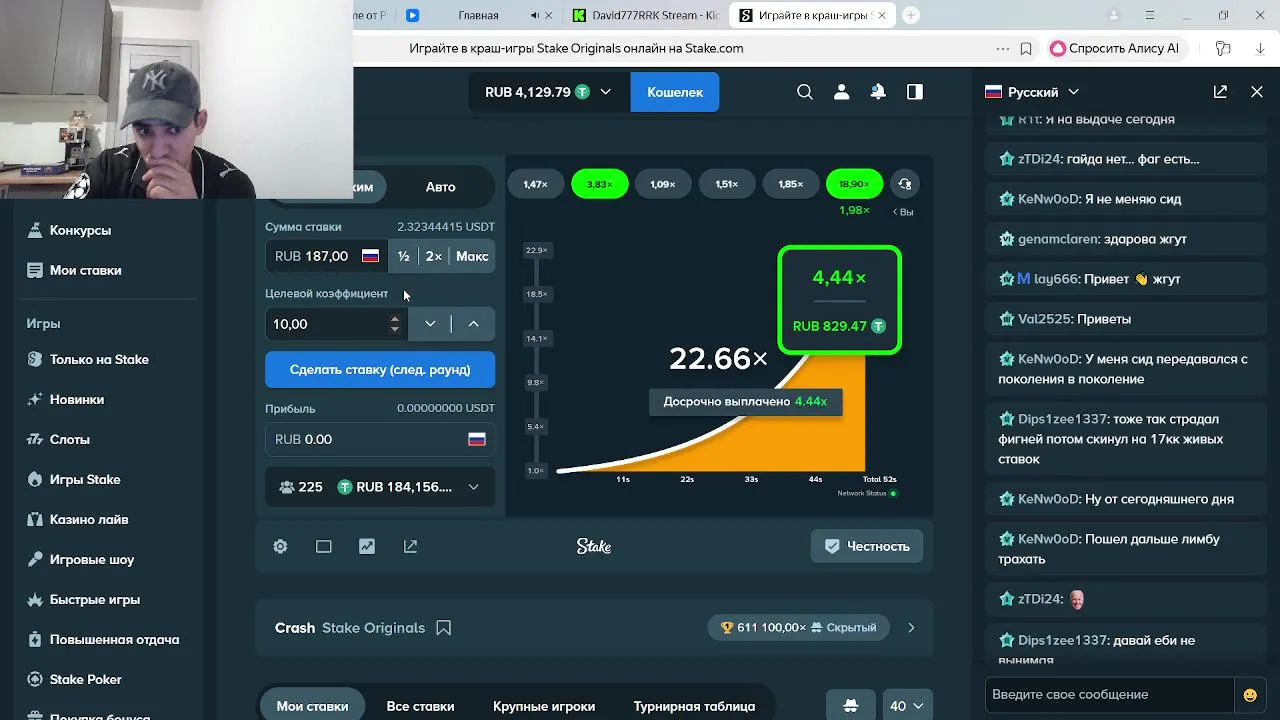Select the 3,83× previous round result

point(599,184)
